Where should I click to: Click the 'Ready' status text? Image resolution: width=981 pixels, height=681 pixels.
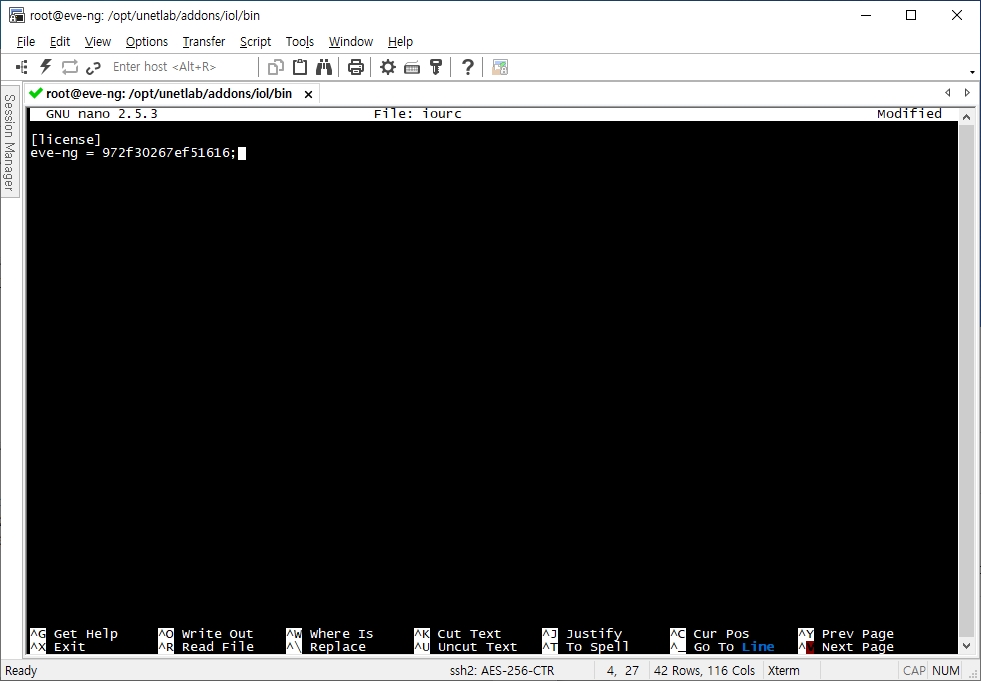(21, 671)
